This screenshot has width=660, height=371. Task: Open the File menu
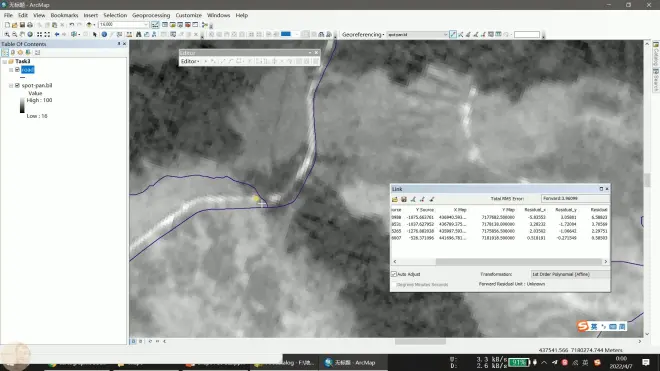(x=8, y=15)
